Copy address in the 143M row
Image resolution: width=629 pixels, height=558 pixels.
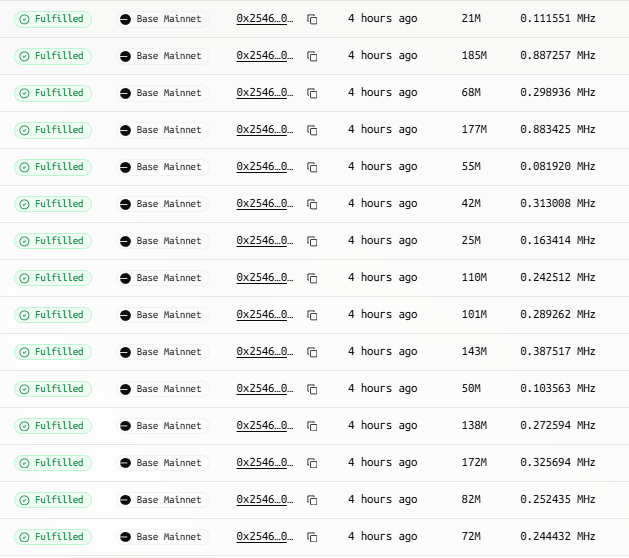click(x=312, y=352)
